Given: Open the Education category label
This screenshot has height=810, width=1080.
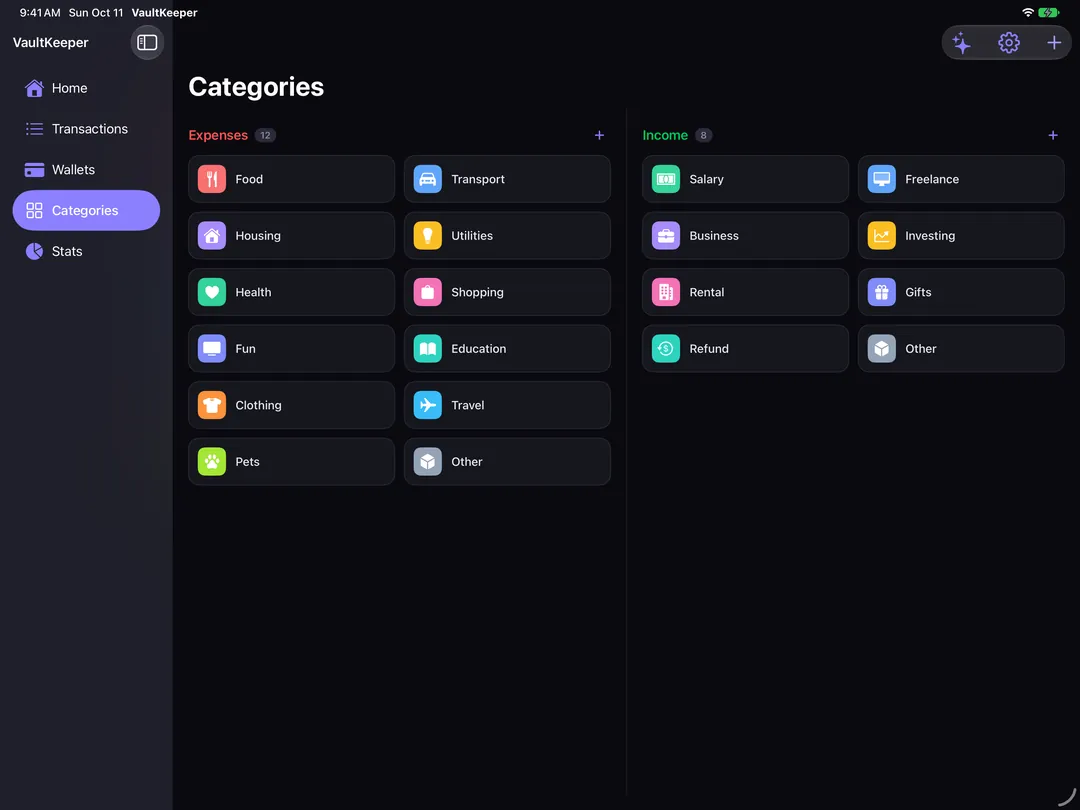Looking at the screenshot, I should point(478,349).
